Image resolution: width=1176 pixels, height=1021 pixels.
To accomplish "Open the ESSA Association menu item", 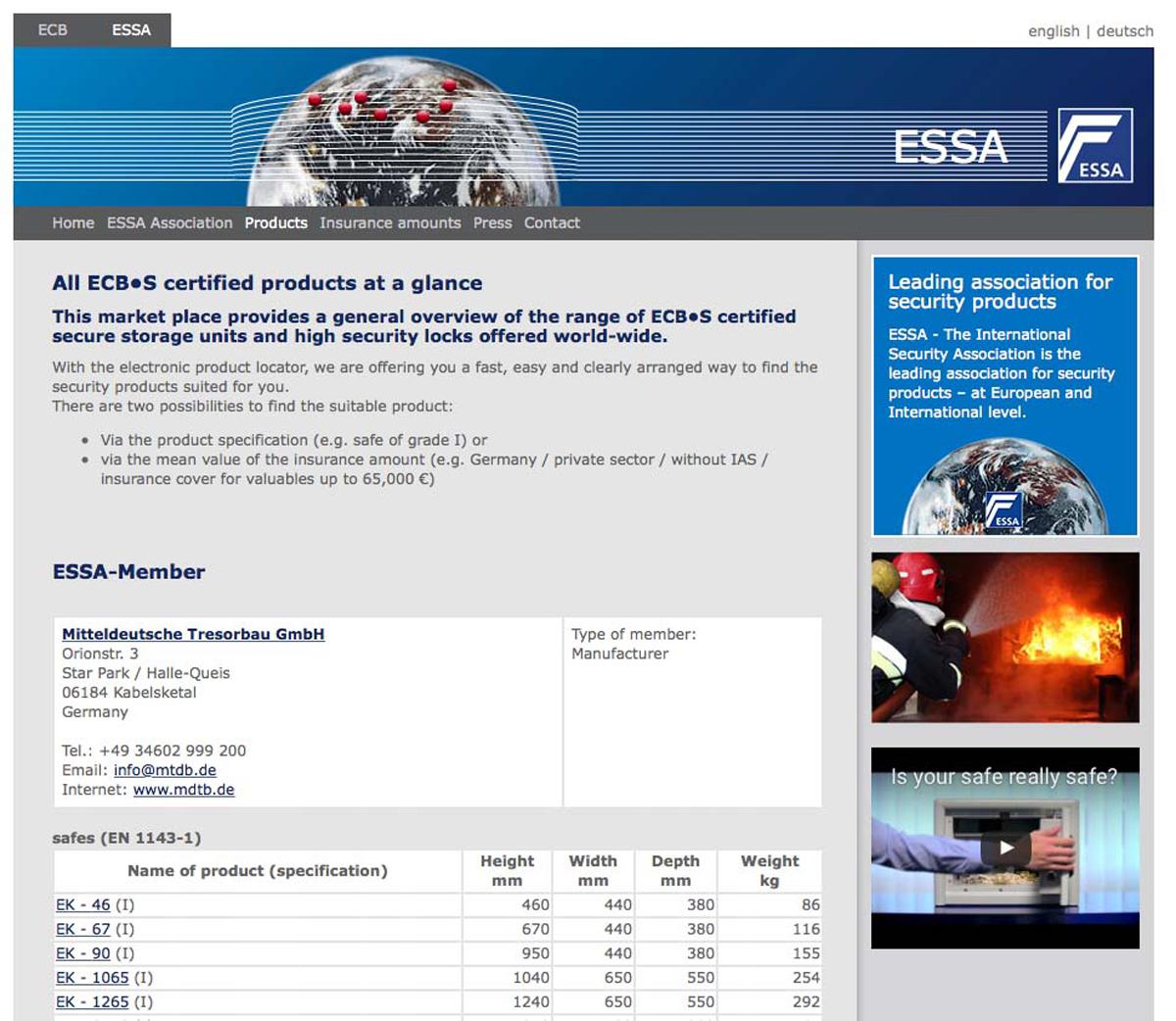I will click(170, 222).
